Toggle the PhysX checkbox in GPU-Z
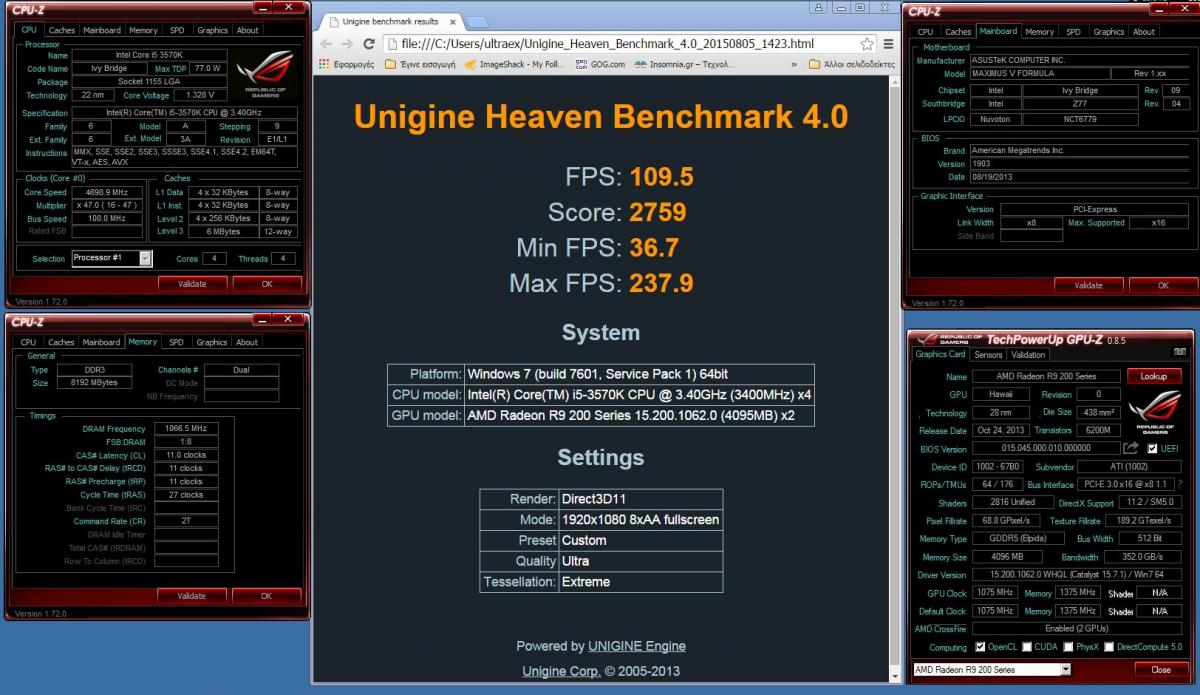 [x=1067, y=647]
